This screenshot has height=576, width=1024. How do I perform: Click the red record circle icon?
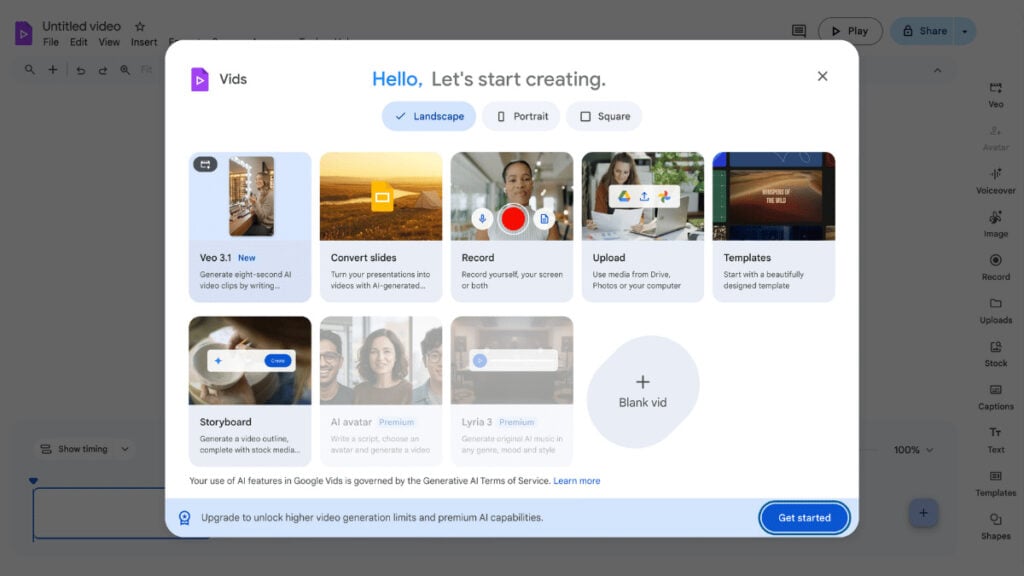coord(513,219)
